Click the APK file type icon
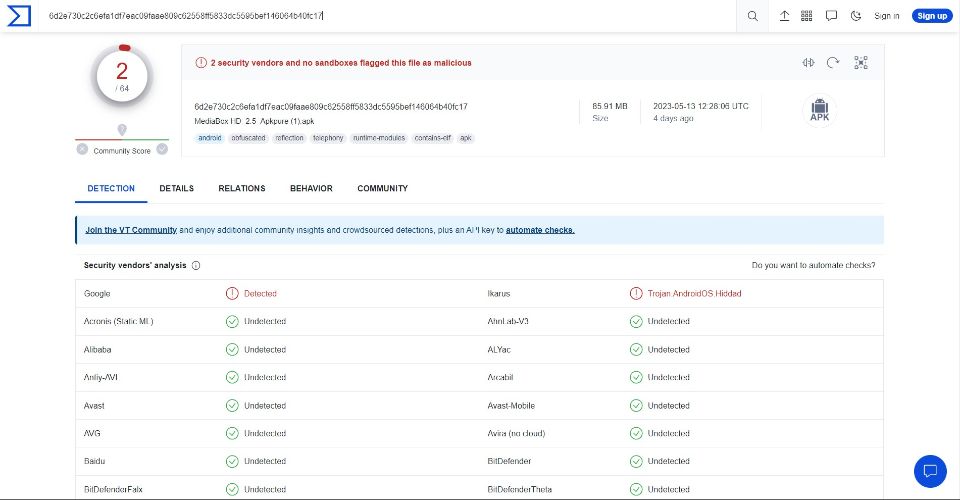The image size is (960, 500). [819, 111]
